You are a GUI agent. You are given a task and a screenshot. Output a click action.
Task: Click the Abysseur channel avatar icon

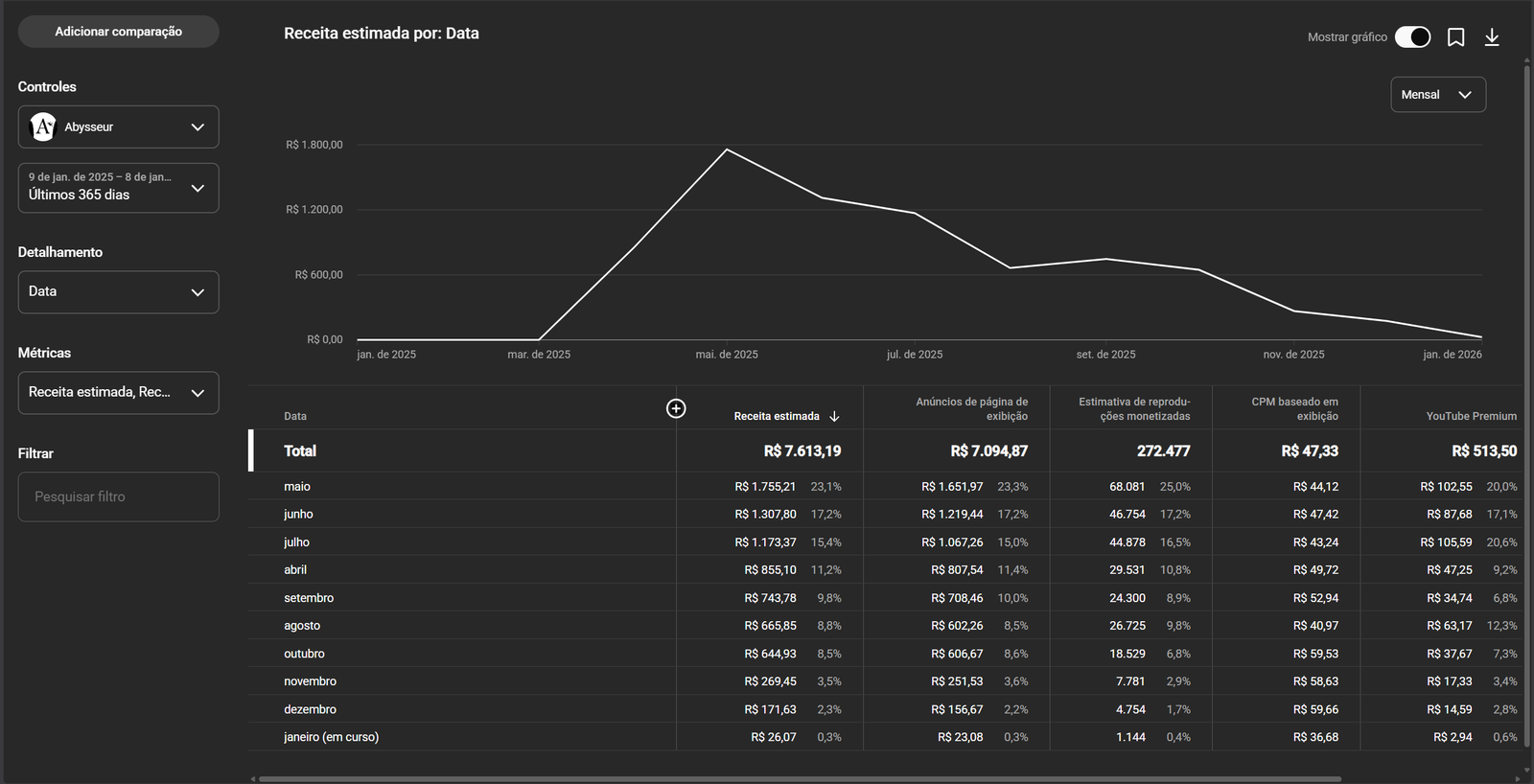[43, 127]
